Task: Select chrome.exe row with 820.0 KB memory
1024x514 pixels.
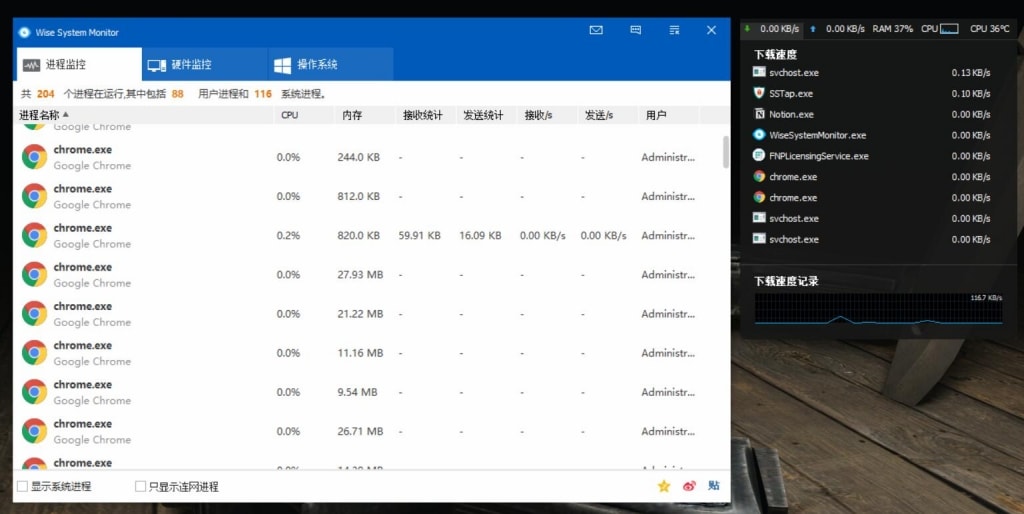Action: click(366, 235)
